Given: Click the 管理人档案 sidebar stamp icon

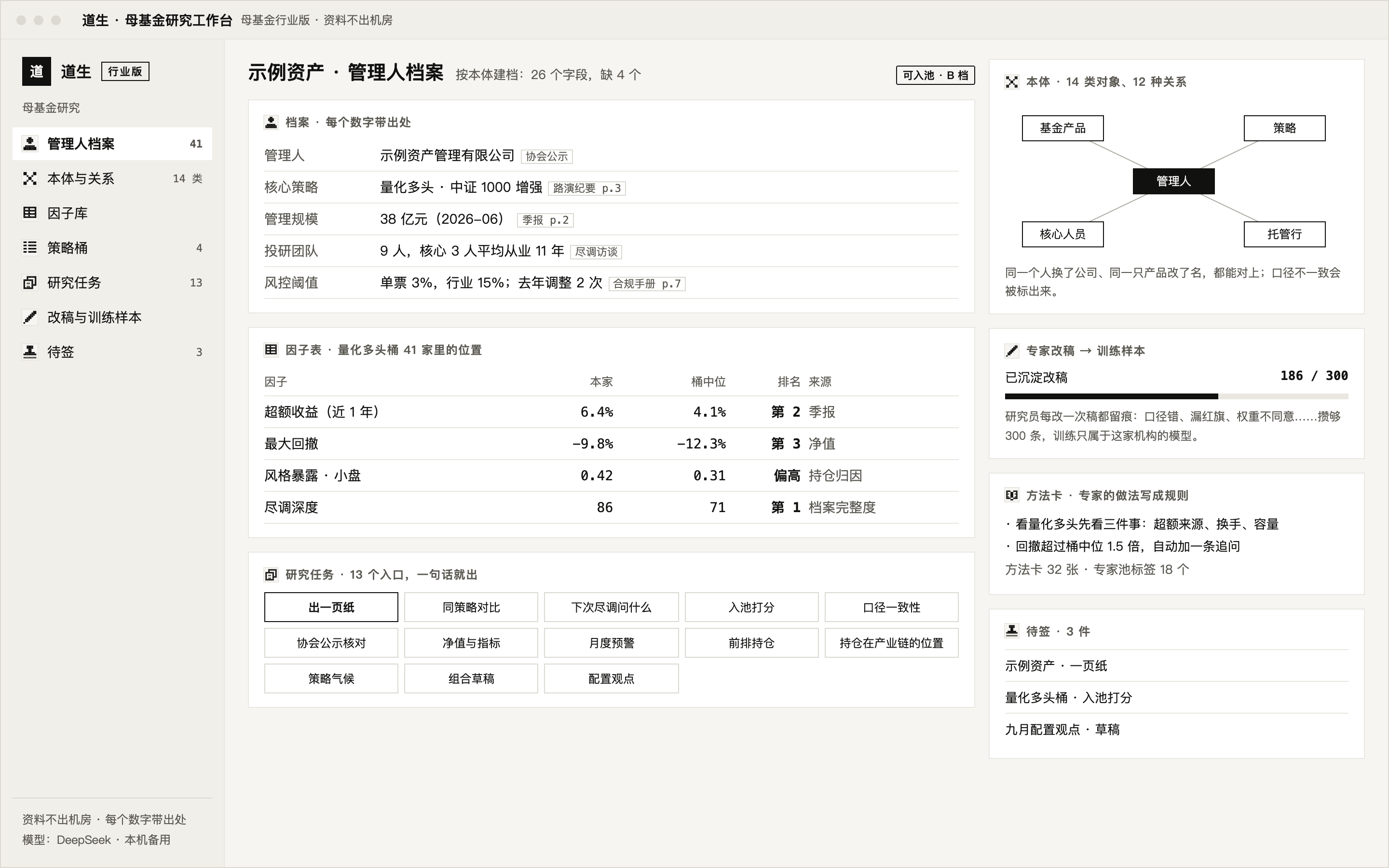Looking at the screenshot, I should [30, 144].
